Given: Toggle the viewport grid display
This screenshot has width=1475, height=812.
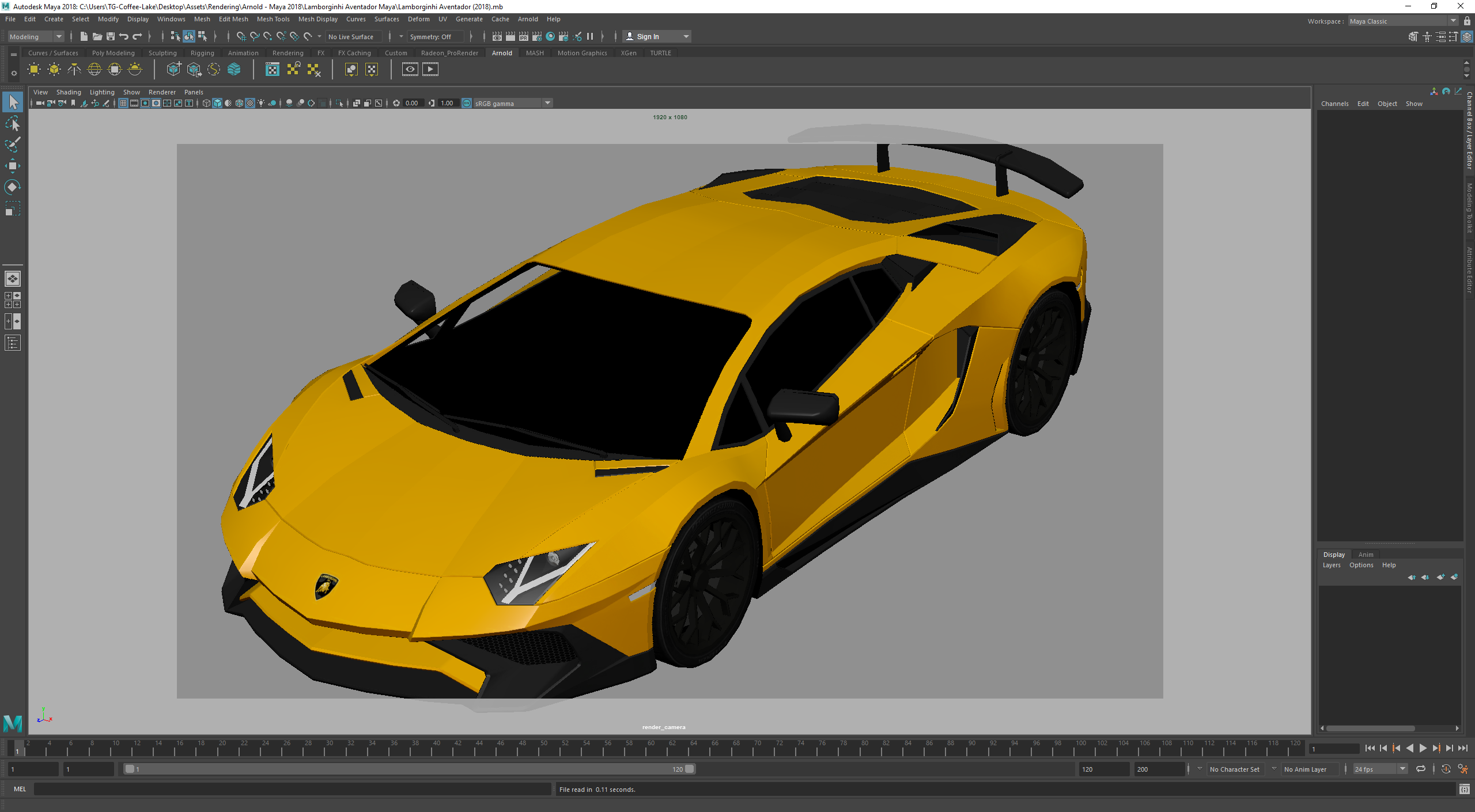Looking at the screenshot, I should [x=123, y=103].
